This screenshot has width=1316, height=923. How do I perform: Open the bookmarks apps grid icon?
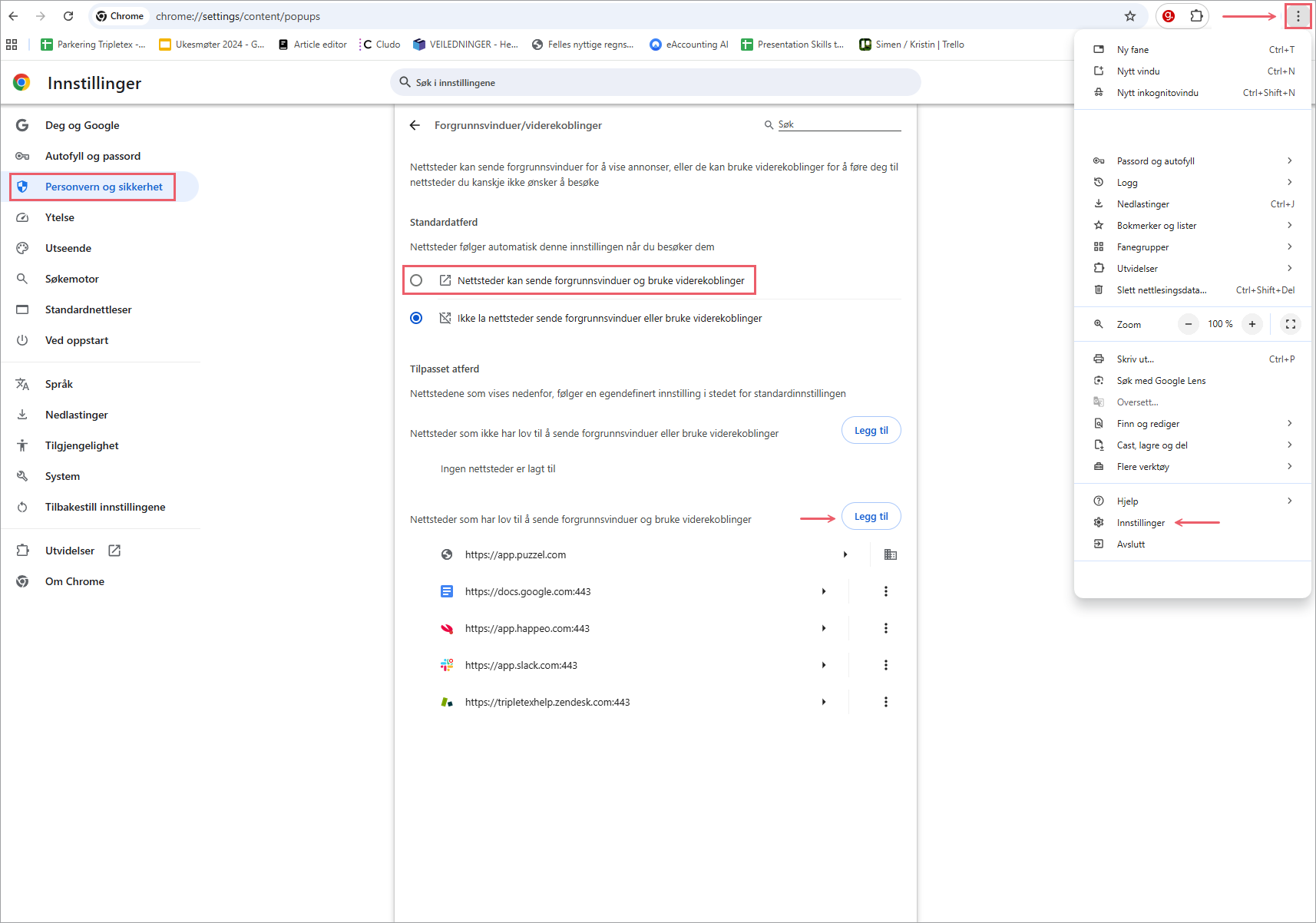(x=12, y=45)
